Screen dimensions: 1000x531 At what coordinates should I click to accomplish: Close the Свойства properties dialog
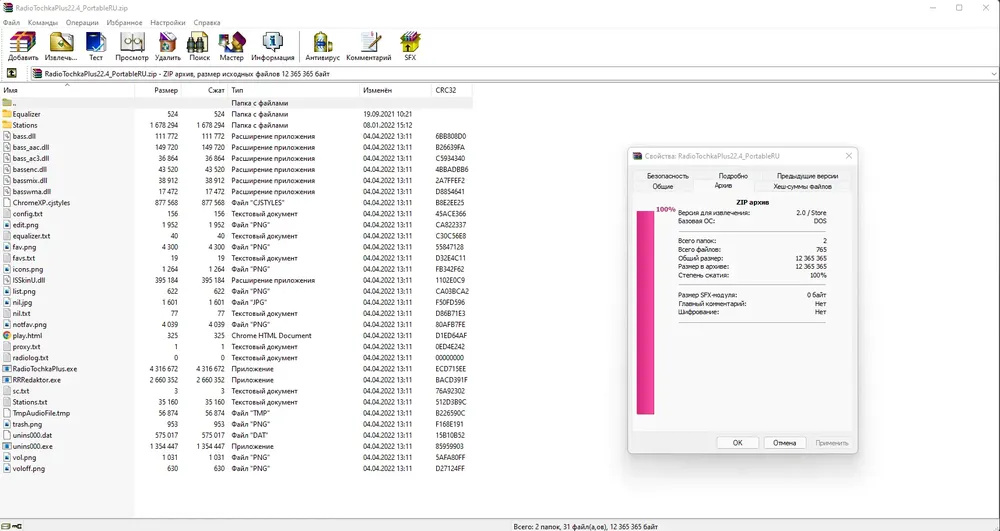tap(848, 156)
